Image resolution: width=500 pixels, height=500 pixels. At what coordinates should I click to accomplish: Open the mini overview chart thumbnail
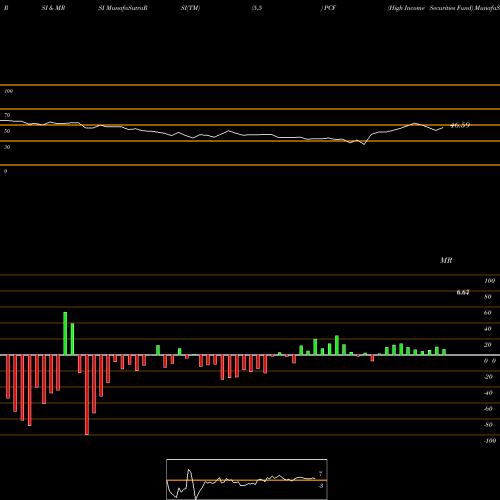coord(247,479)
